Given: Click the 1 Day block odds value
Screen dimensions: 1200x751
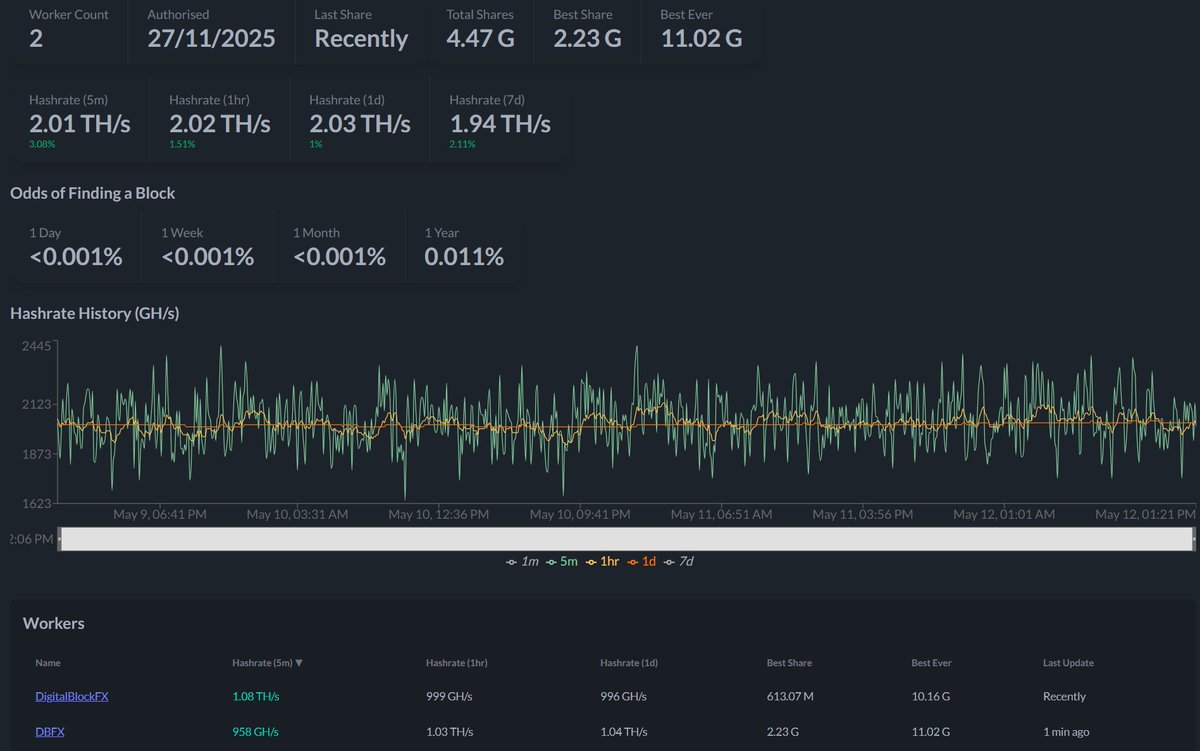Looking at the screenshot, I should (76, 257).
